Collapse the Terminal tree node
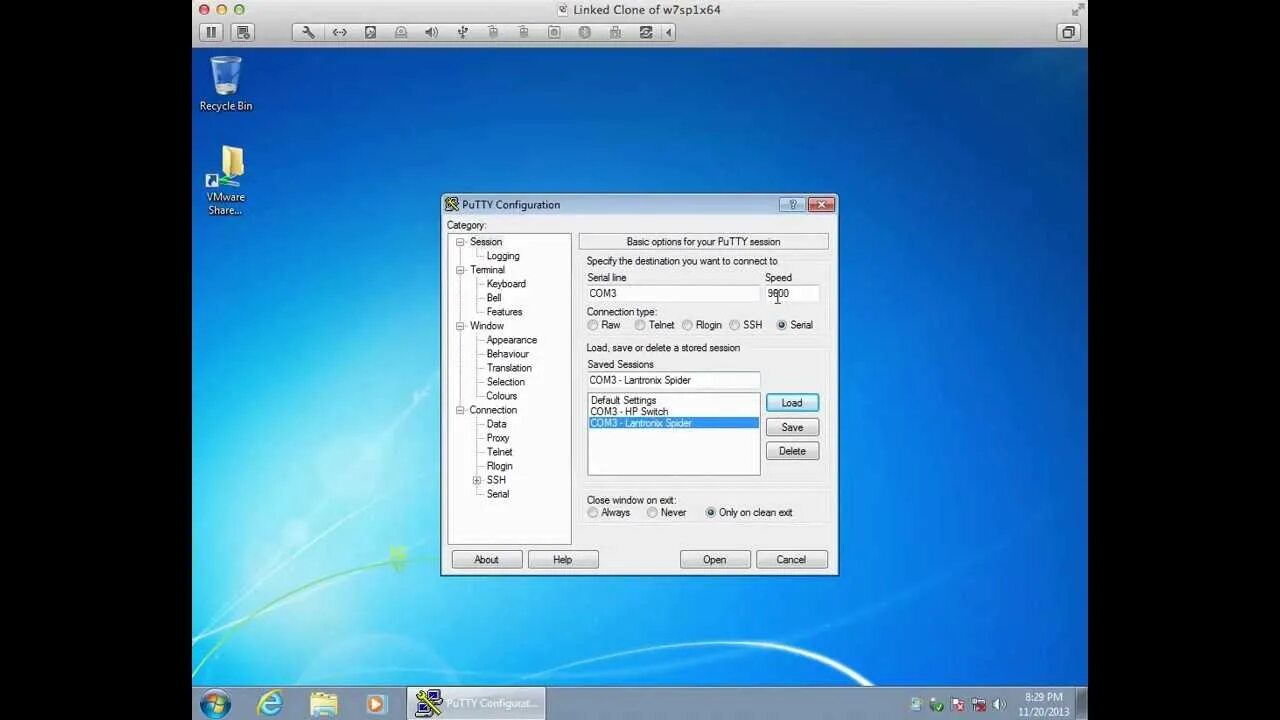The height and width of the screenshot is (720, 1280). click(461, 270)
